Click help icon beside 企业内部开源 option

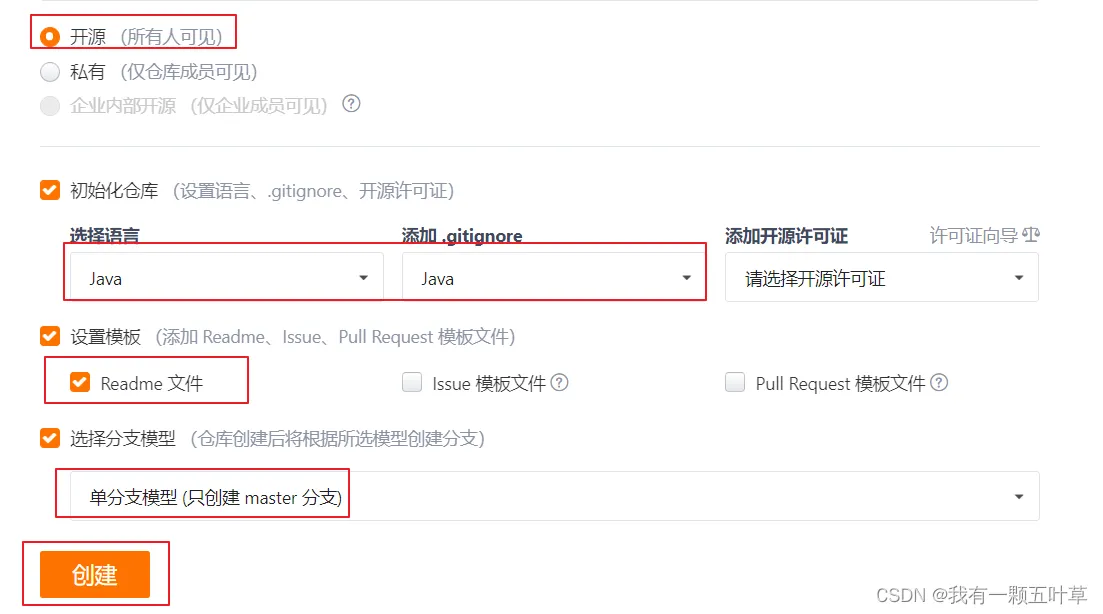point(351,104)
